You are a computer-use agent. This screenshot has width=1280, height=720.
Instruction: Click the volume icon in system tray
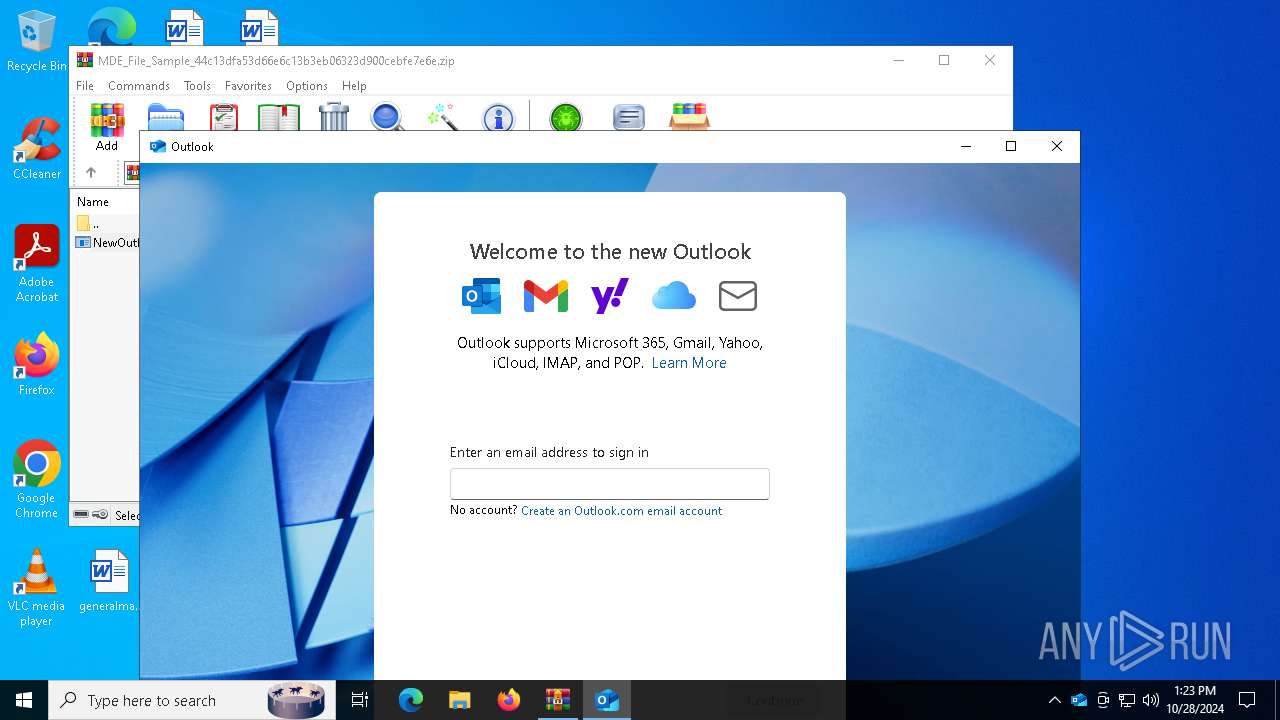pyautogui.click(x=1151, y=700)
